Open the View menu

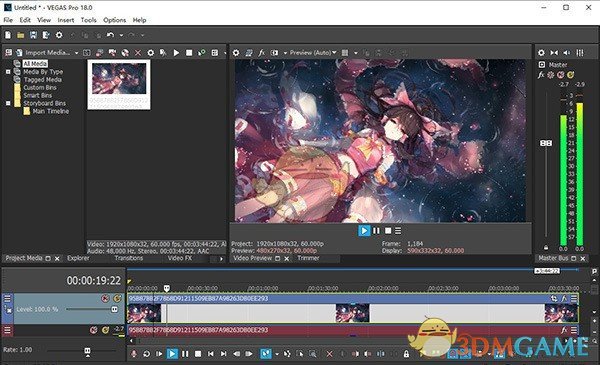(44, 20)
